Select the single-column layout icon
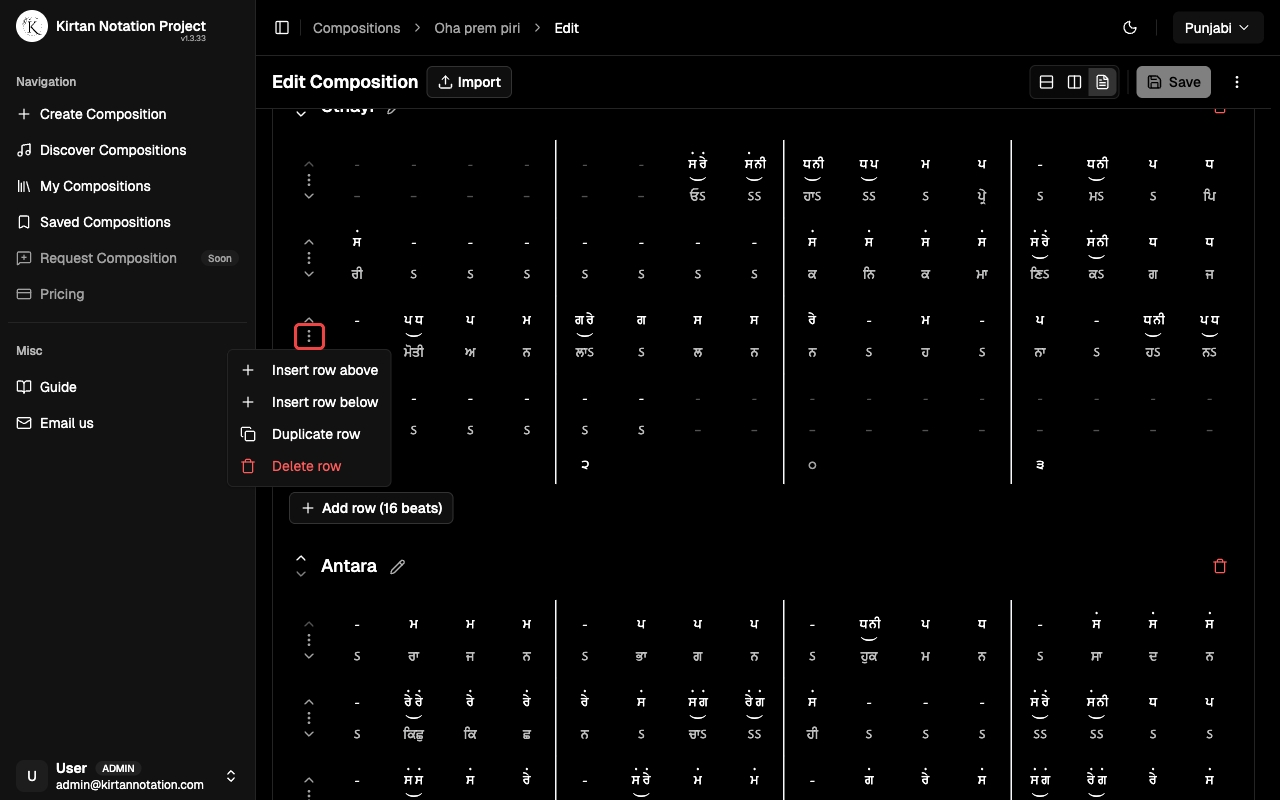1280x800 pixels. [x=1046, y=81]
